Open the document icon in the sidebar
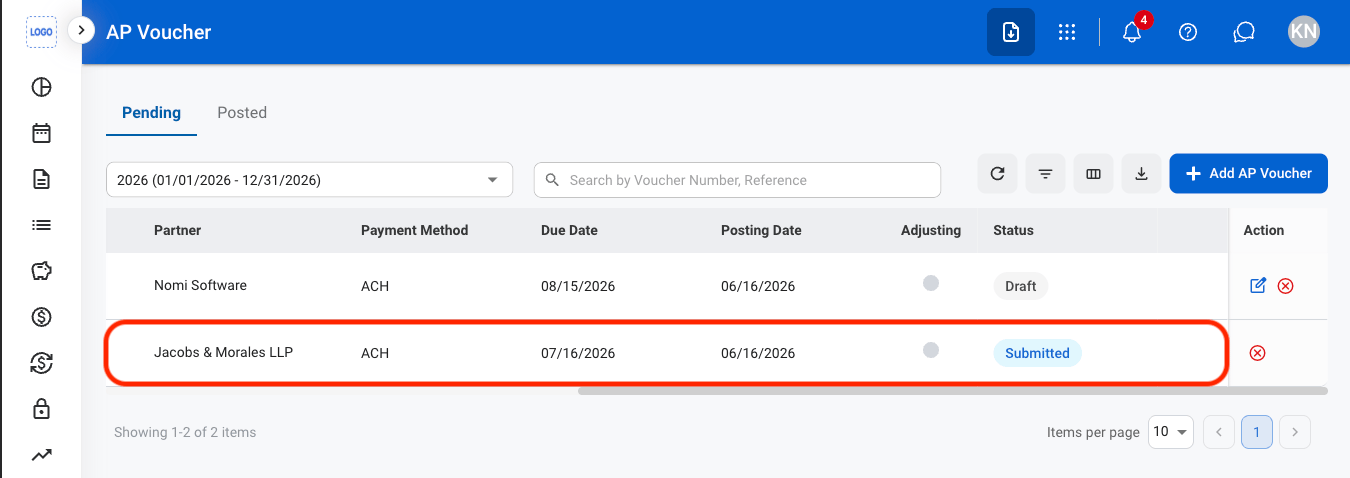 41,179
